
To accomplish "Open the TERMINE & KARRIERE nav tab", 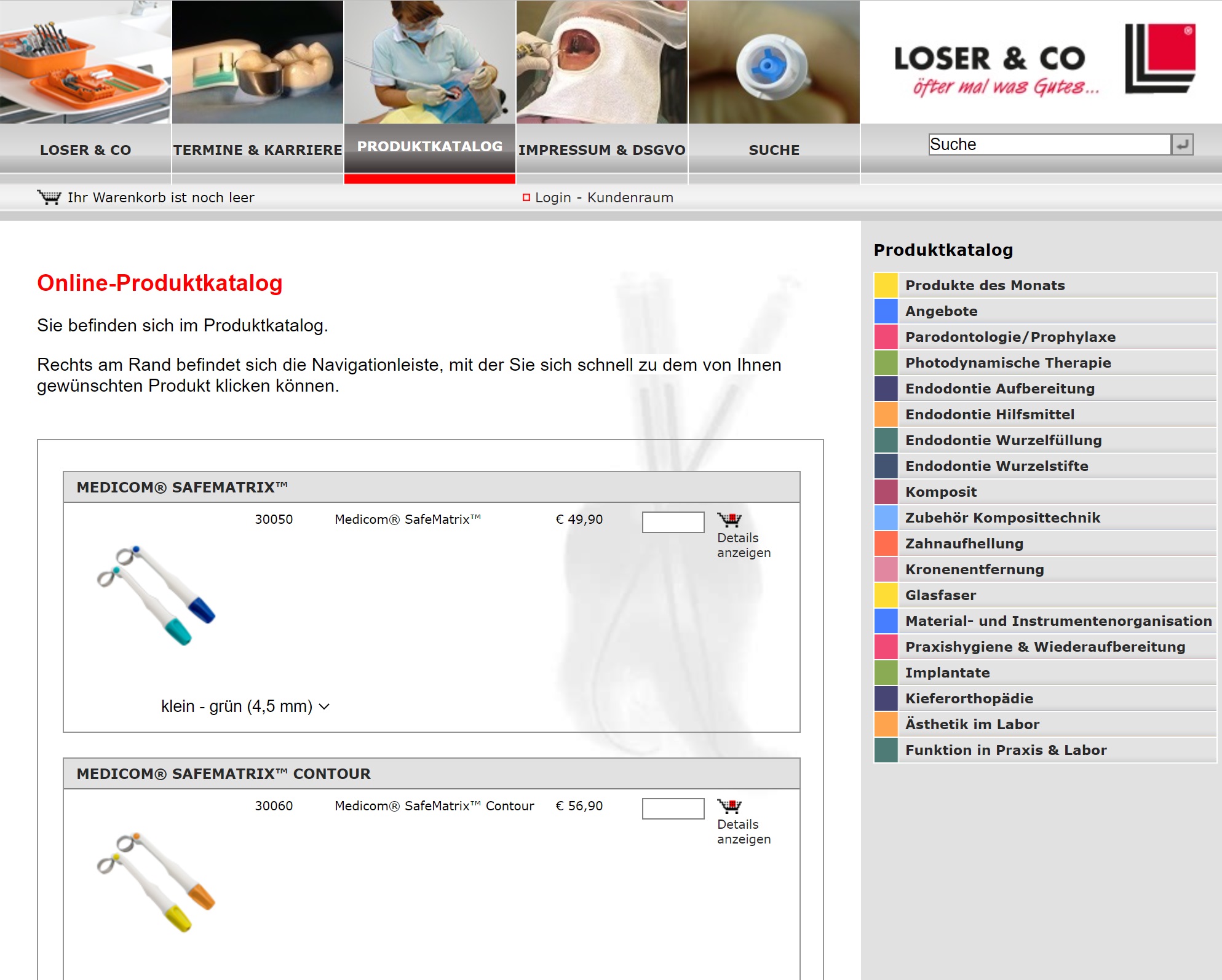I will pyautogui.click(x=258, y=150).
